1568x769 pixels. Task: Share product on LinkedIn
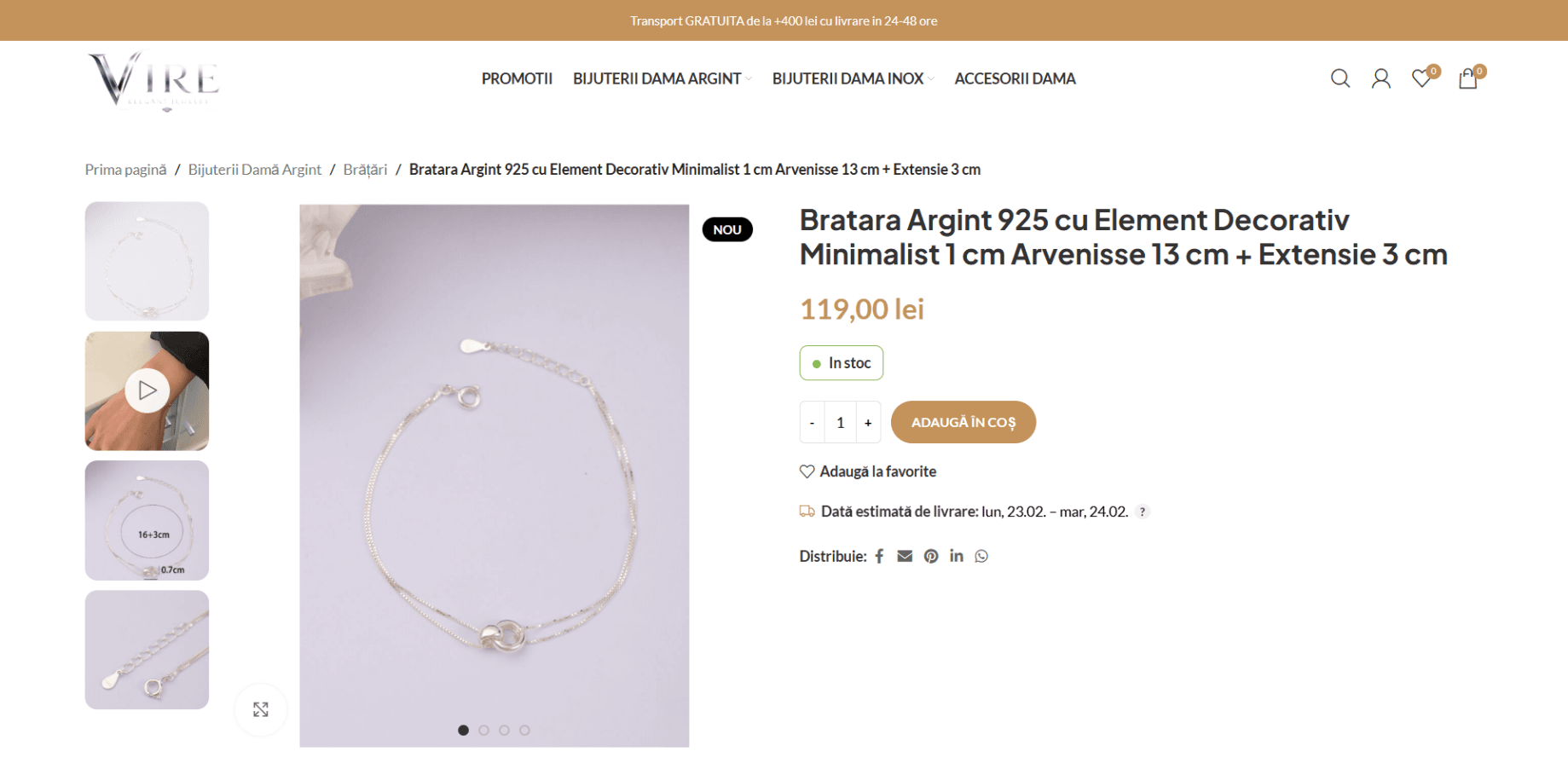pos(957,556)
